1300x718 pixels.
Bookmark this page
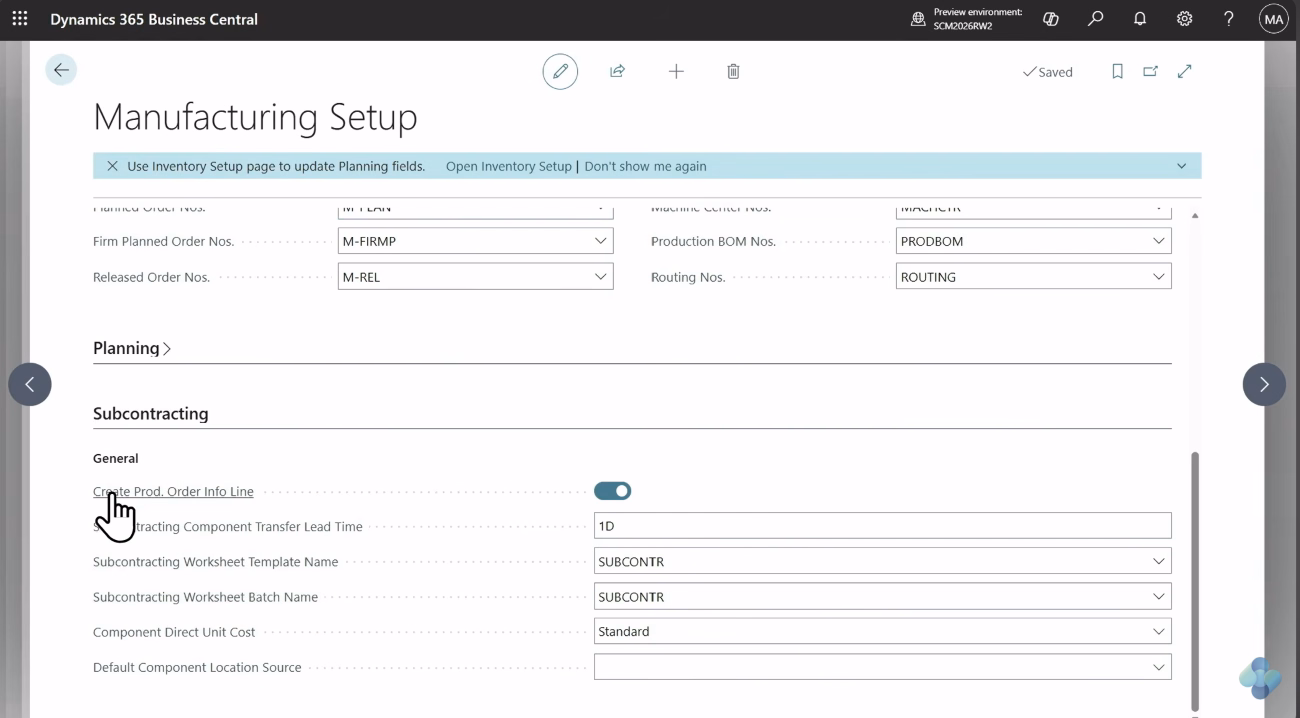point(1118,71)
